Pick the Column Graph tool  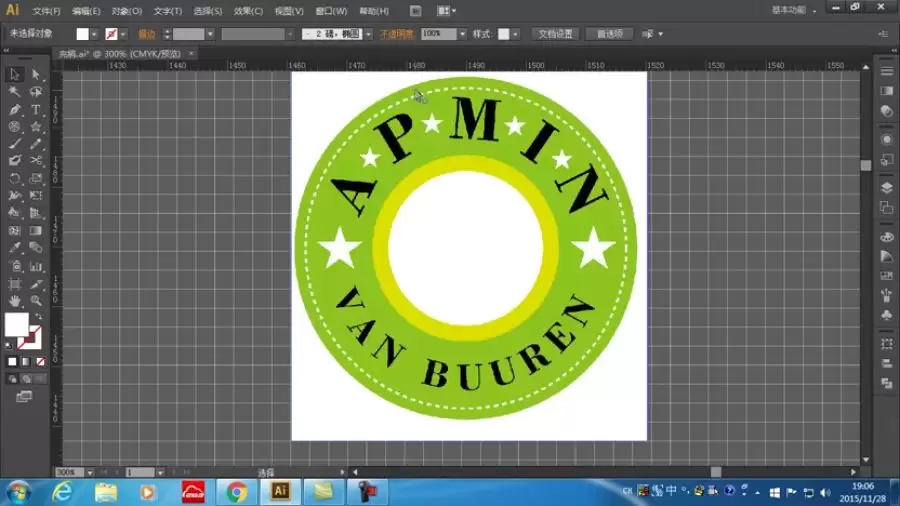tap(36, 266)
